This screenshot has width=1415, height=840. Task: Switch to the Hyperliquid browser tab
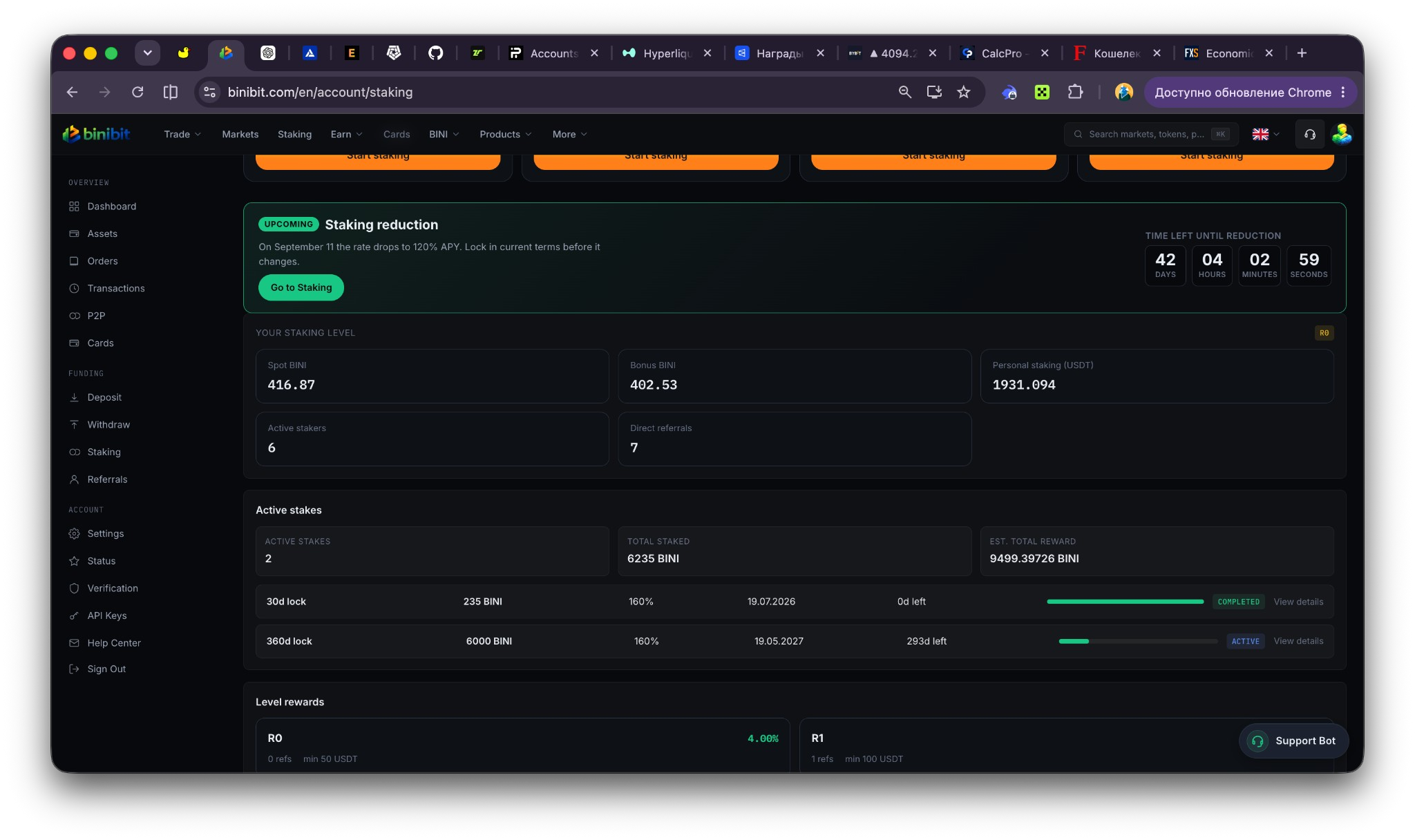click(x=666, y=53)
